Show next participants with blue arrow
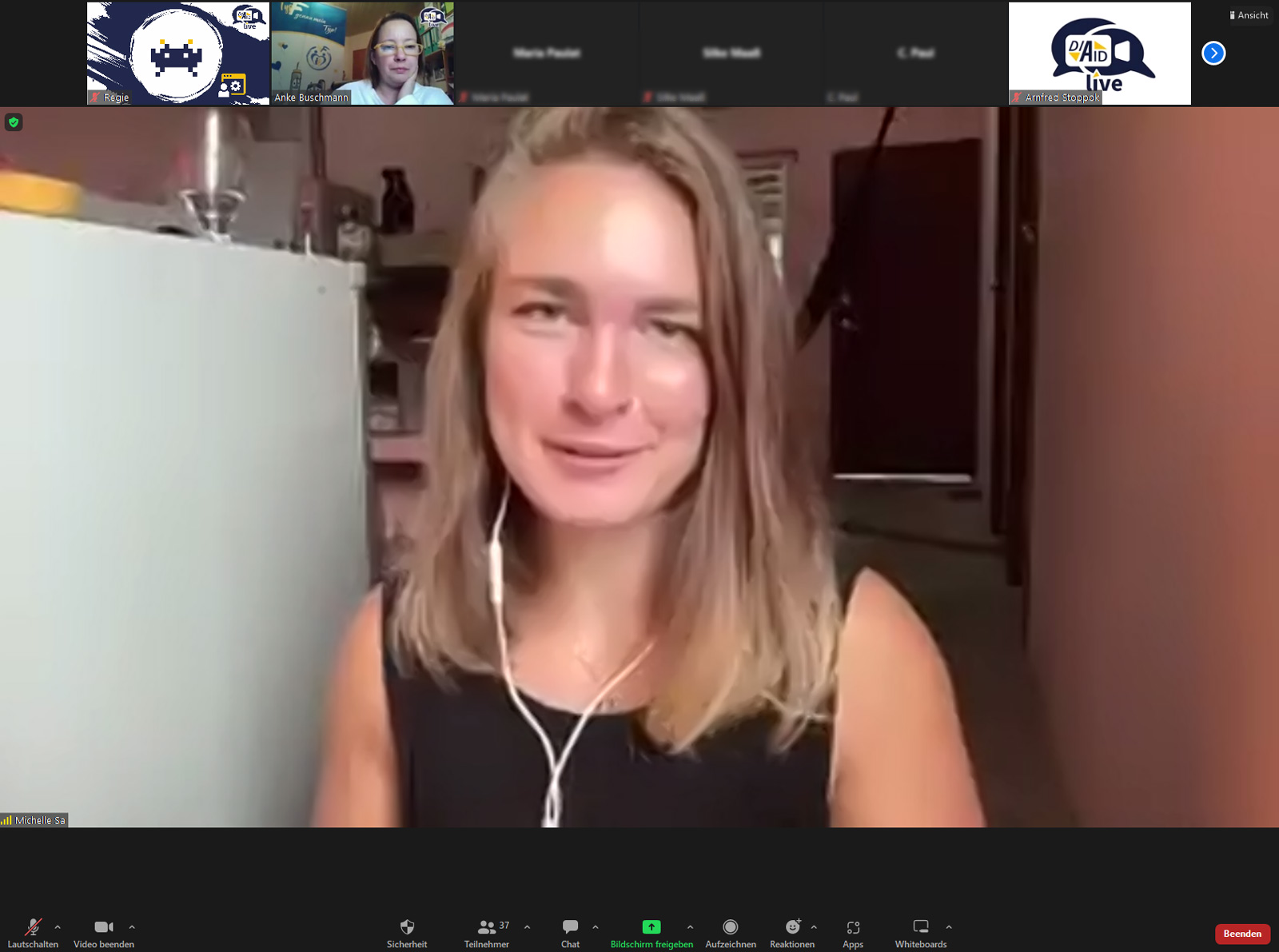 [1213, 54]
